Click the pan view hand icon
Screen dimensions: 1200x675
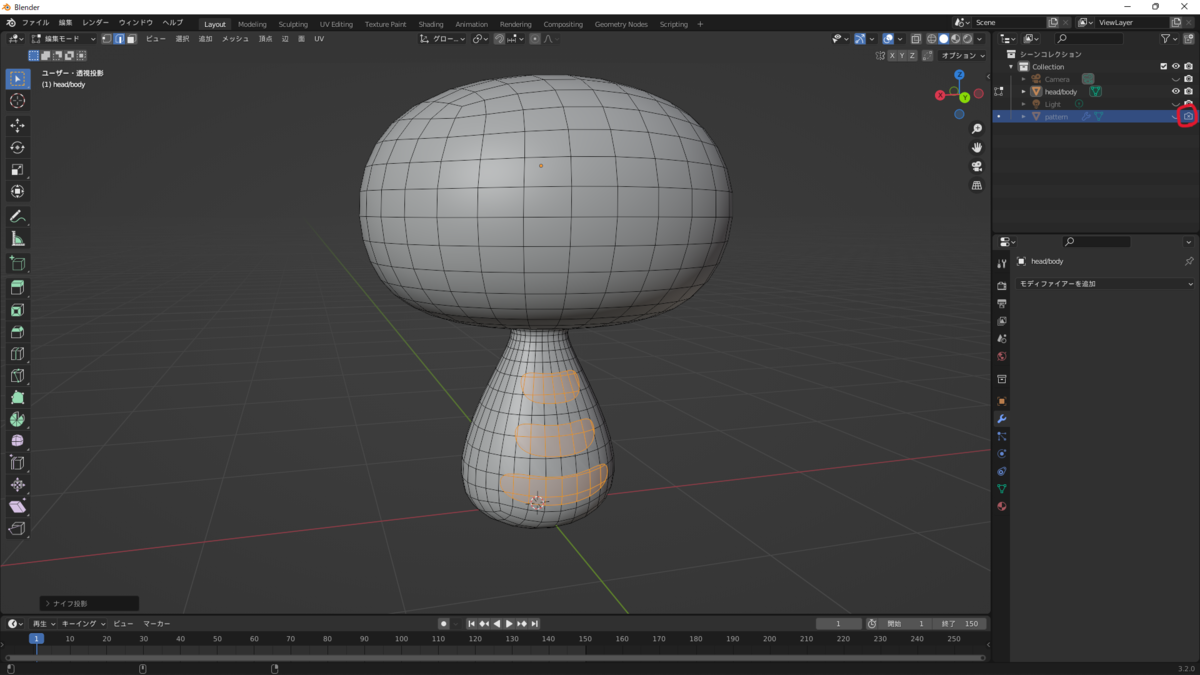tap(977, 148)
